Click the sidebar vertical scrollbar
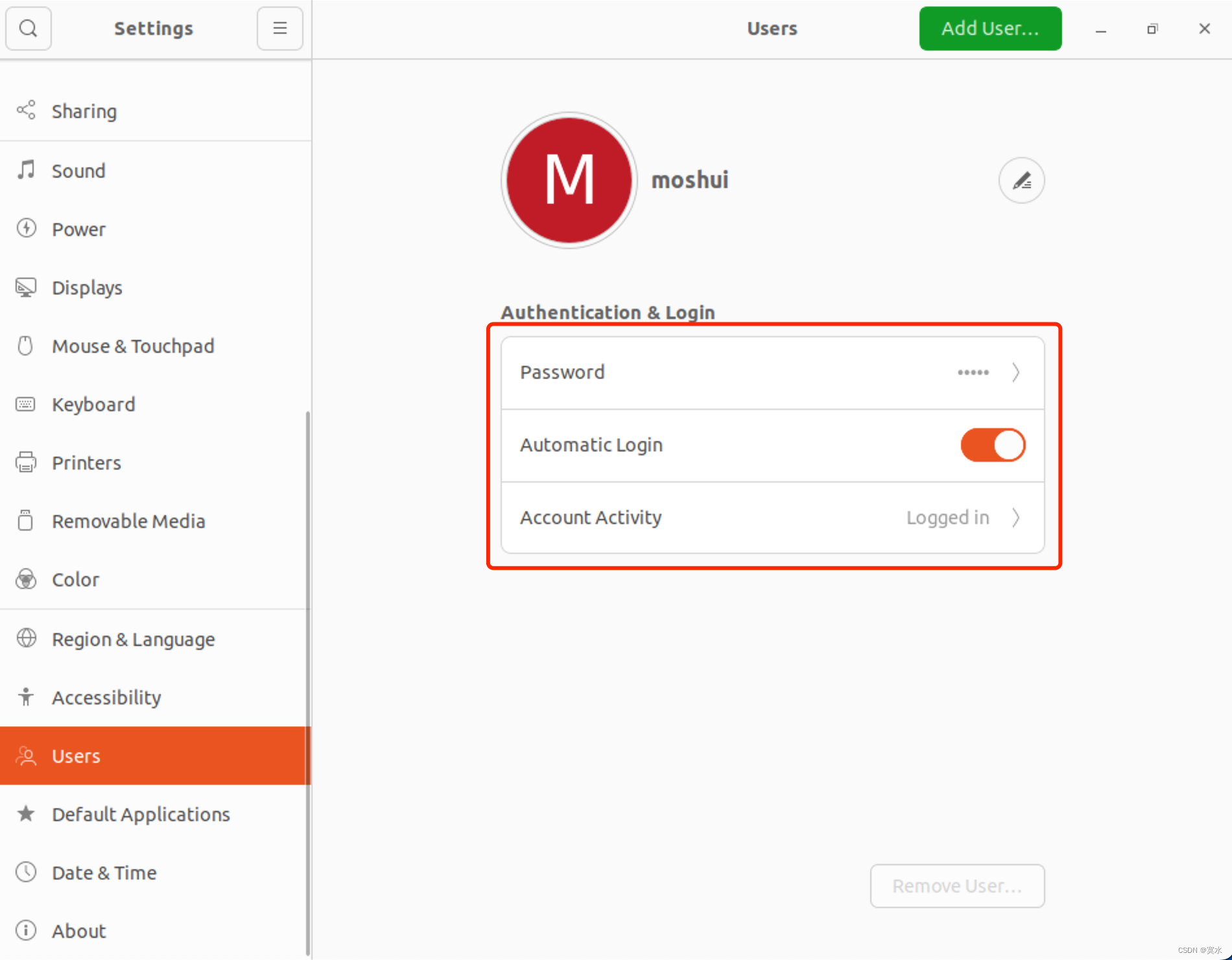1232x960 pixels. pos(307,682)
